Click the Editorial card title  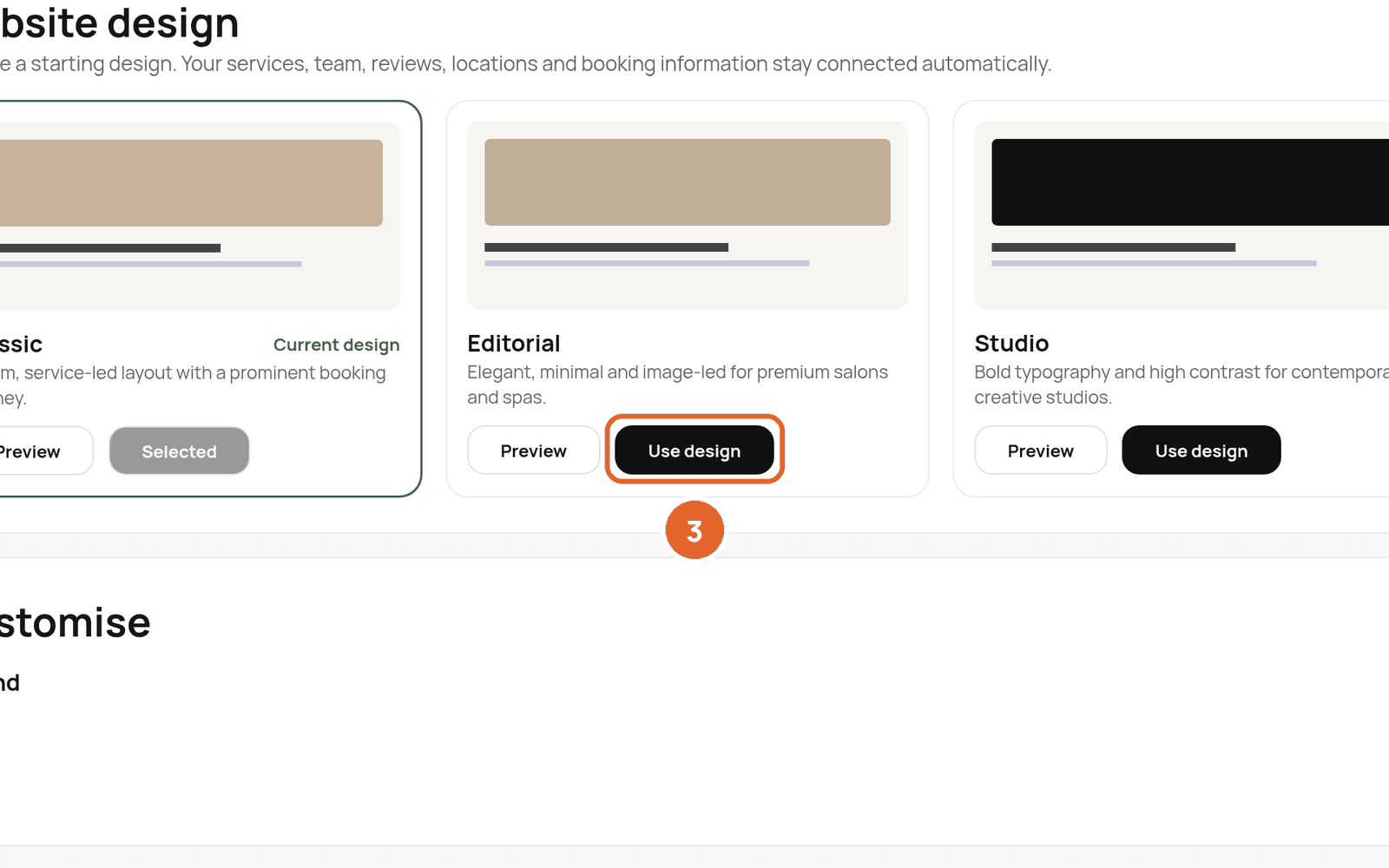[x=514, y=344]
